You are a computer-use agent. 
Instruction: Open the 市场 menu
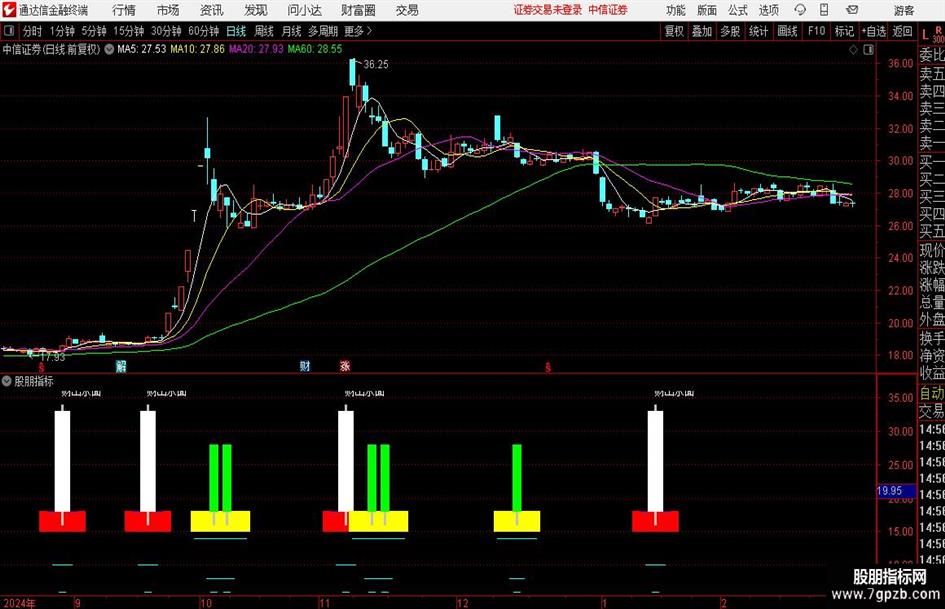(x=168, y=10)
